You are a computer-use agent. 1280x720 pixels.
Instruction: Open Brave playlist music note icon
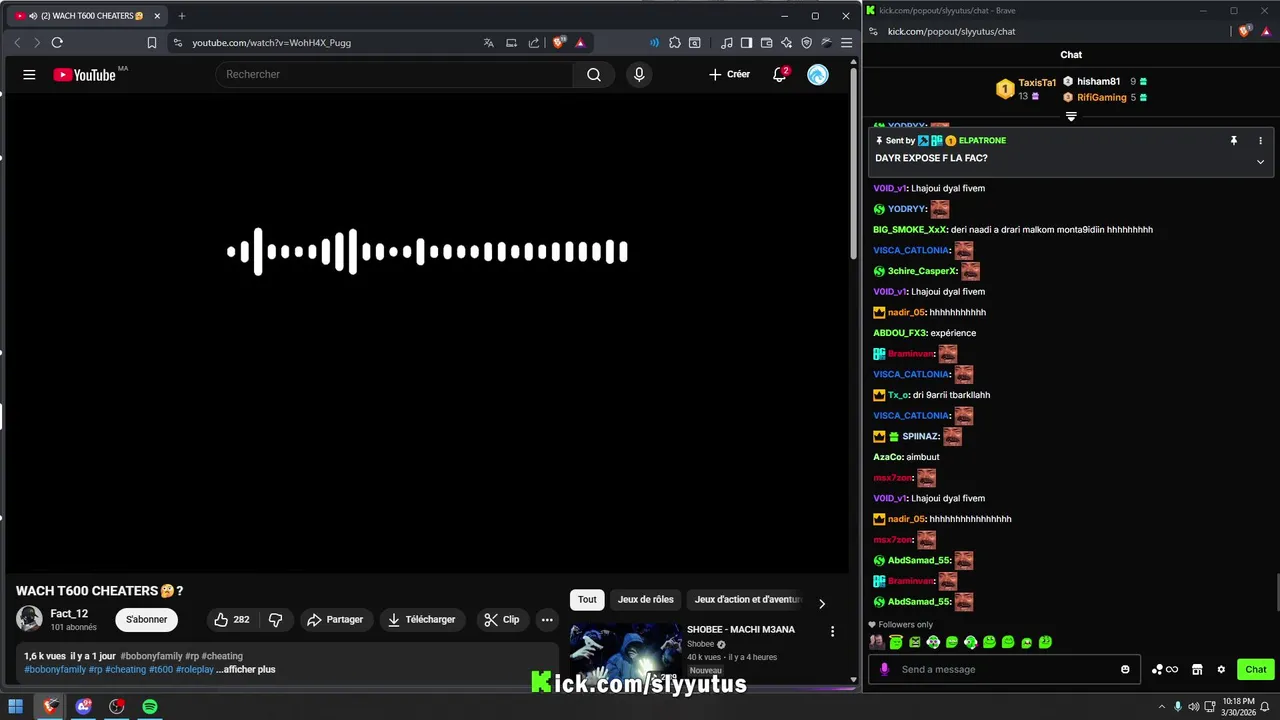coord(727,43)
